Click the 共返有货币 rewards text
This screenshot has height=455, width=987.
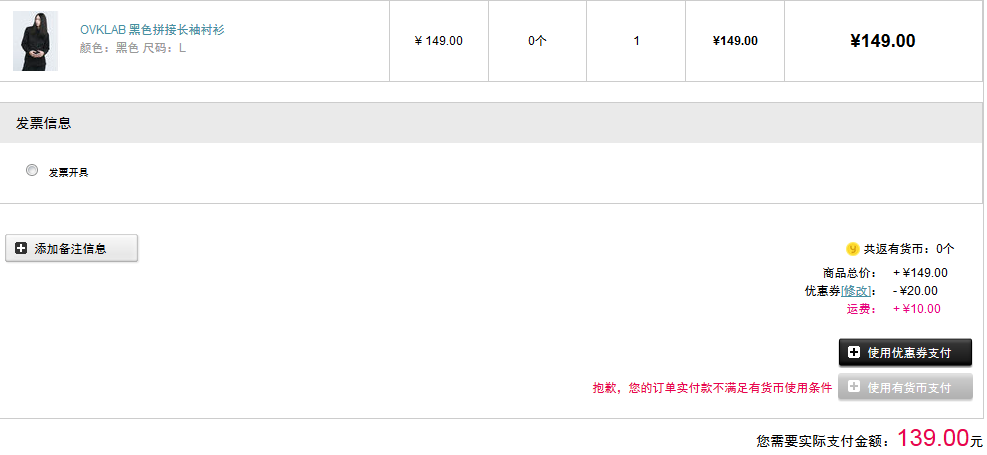click(909, 249)
